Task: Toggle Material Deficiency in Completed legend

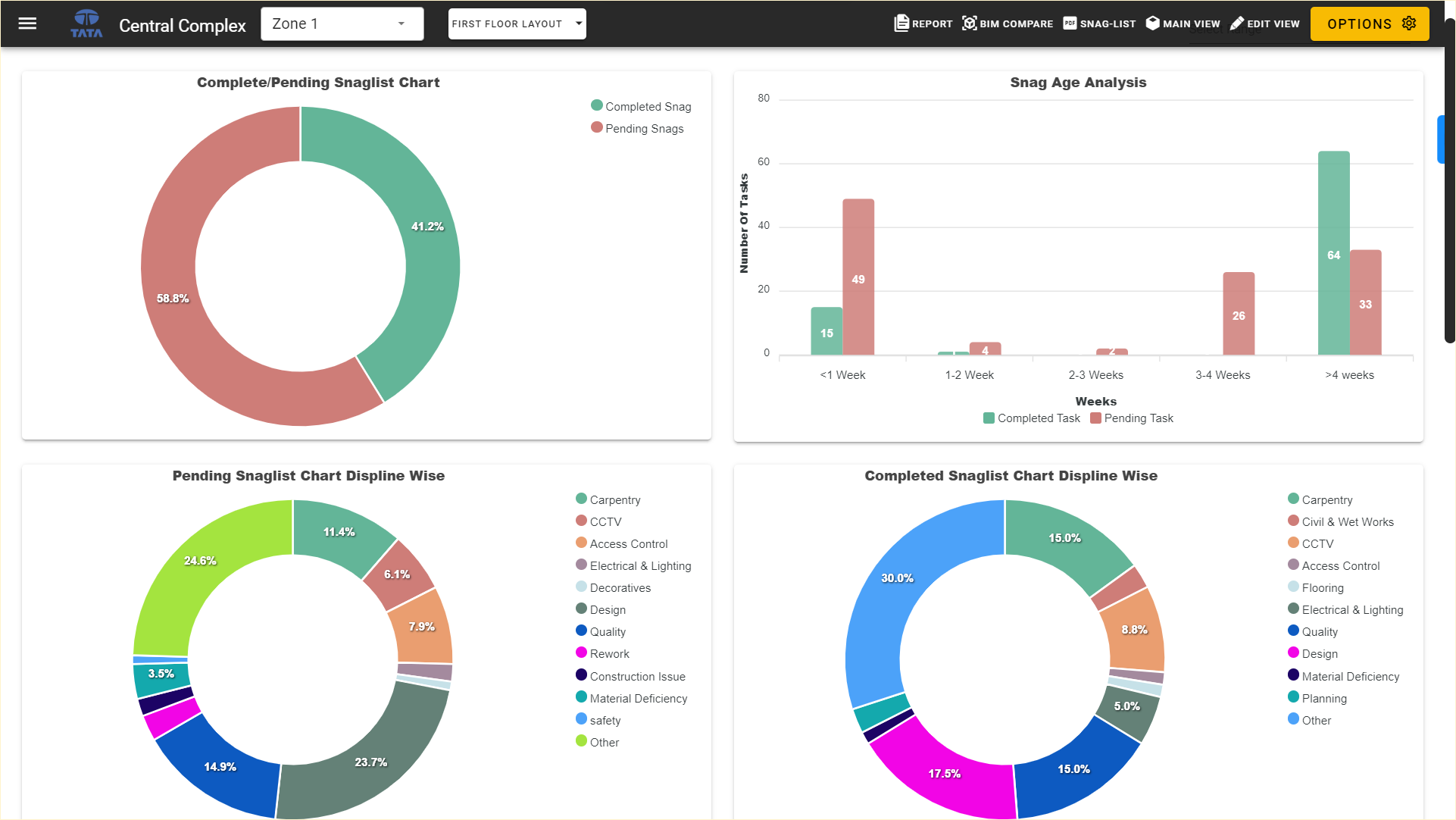Action: click(x=1343, y=676)
